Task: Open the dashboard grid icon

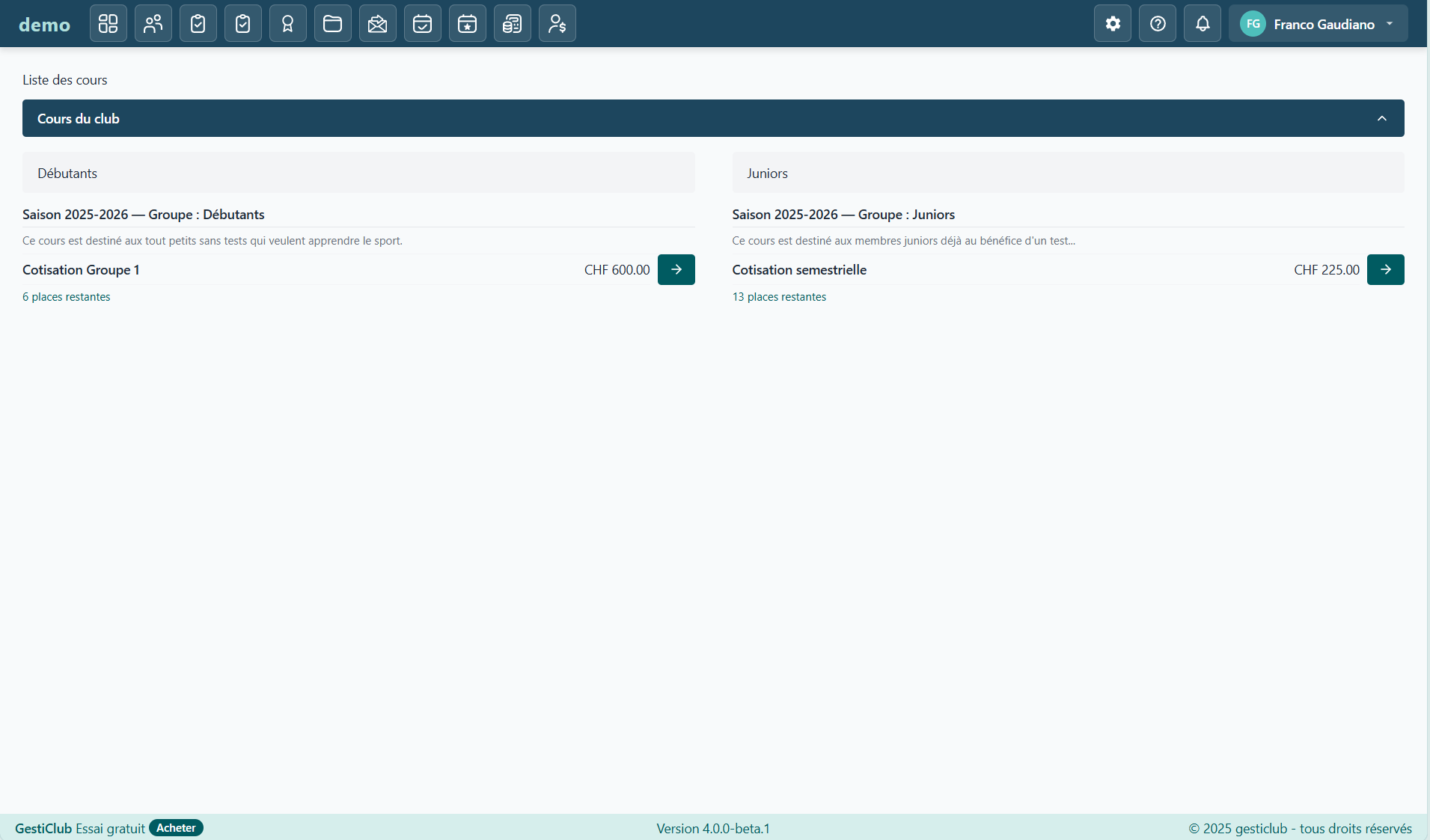Action: tap(109, 23)
